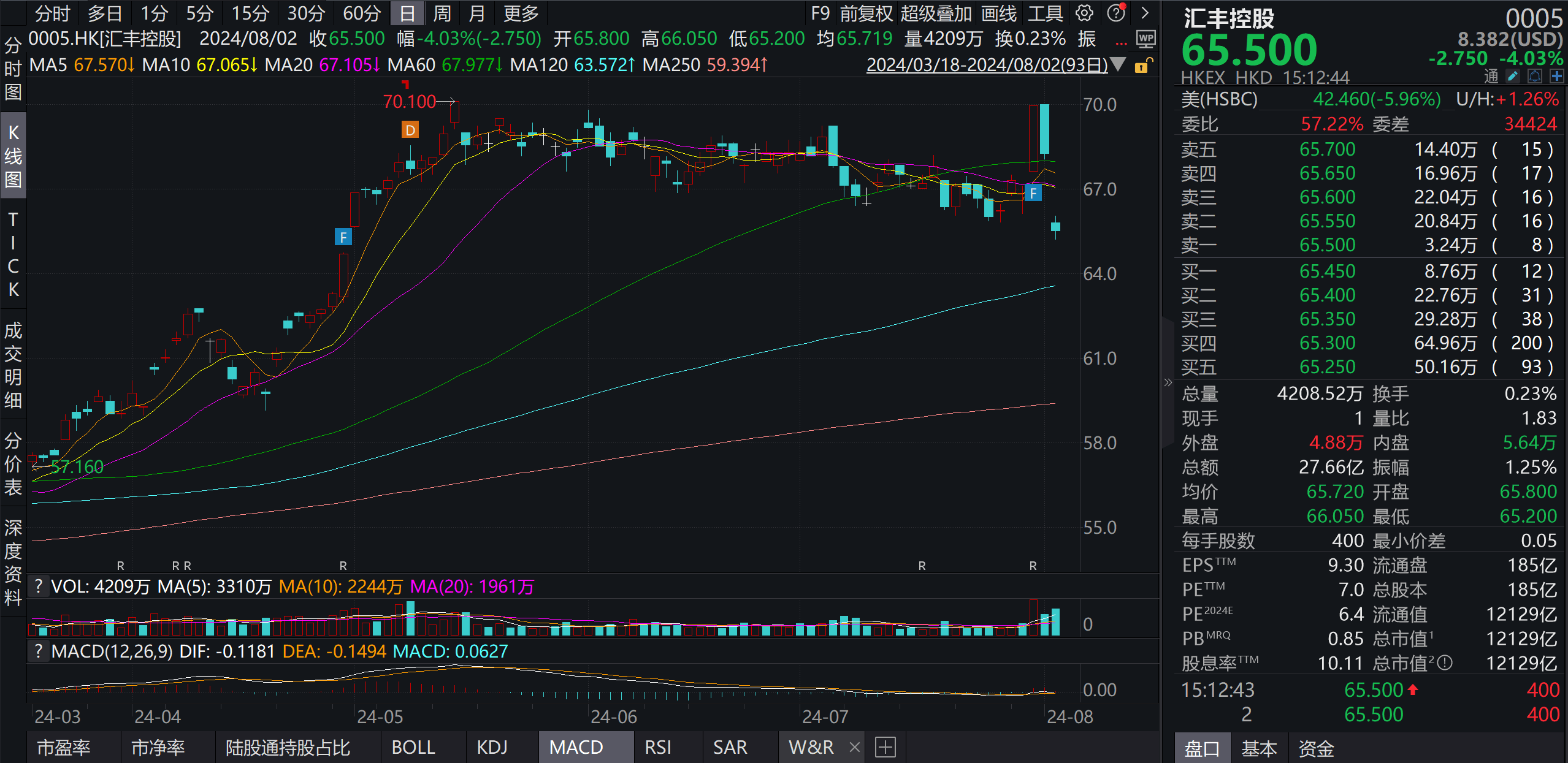The image size is (1568, 763).
Task: Switch to 多日 multi-day view
Action: pos(105,13)
